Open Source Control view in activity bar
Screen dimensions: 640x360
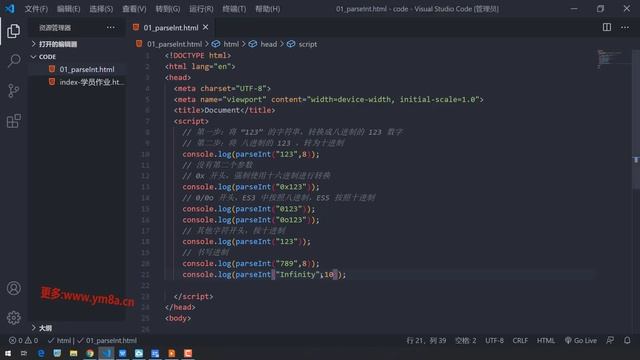[x=13, y=91]
